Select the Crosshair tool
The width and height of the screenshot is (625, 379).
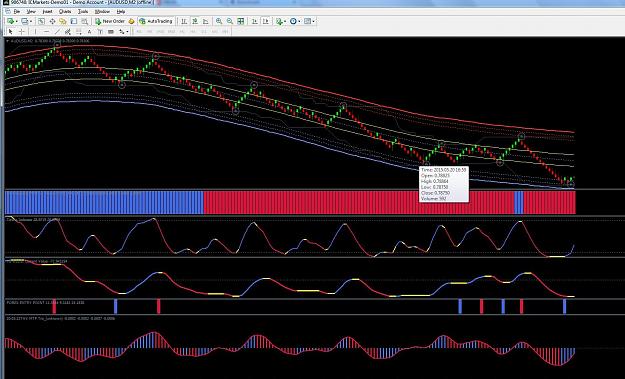pos(22,31)
